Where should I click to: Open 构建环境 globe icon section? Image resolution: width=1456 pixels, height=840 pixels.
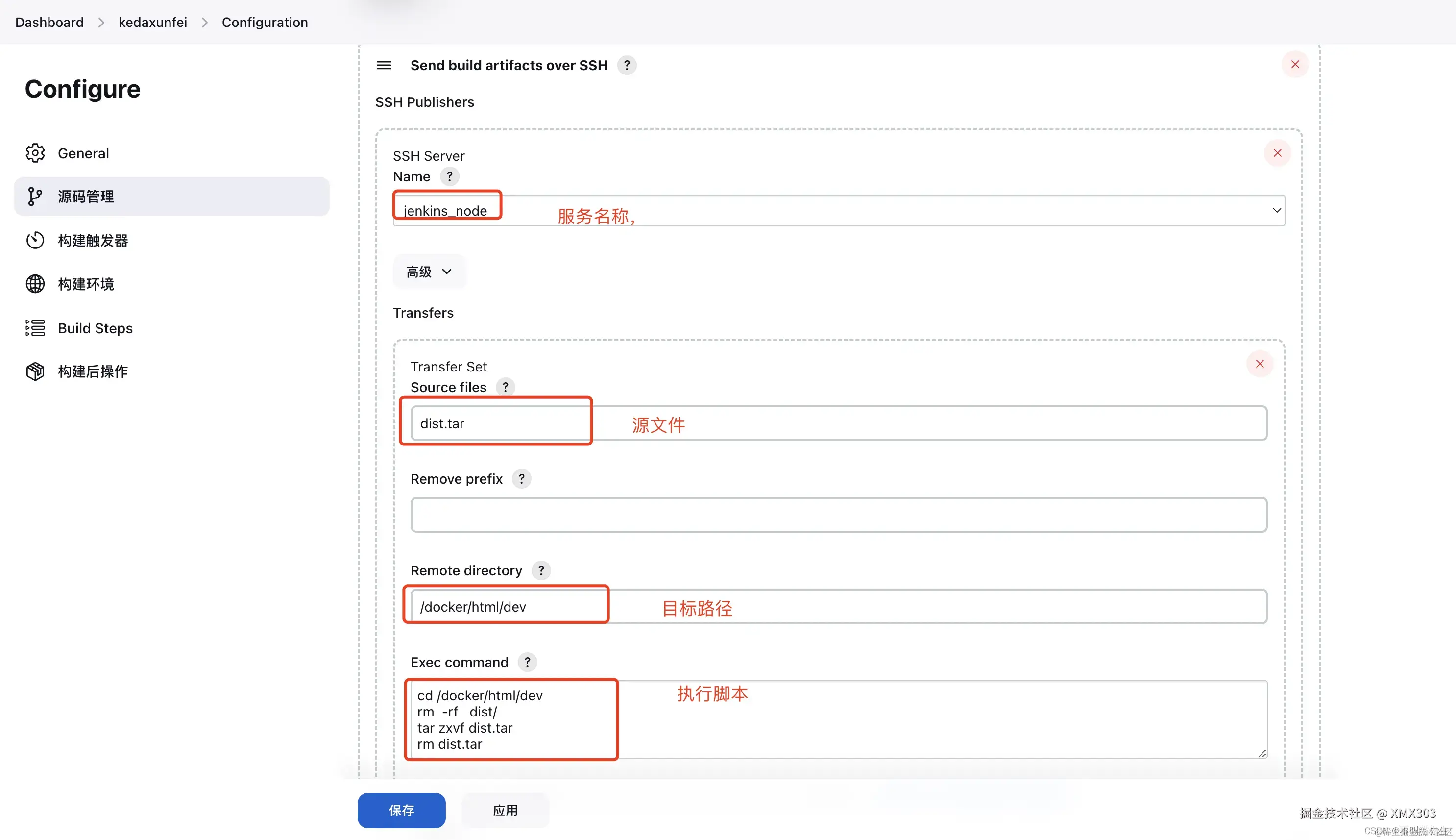pyautogui.click(x=35, y=284)
